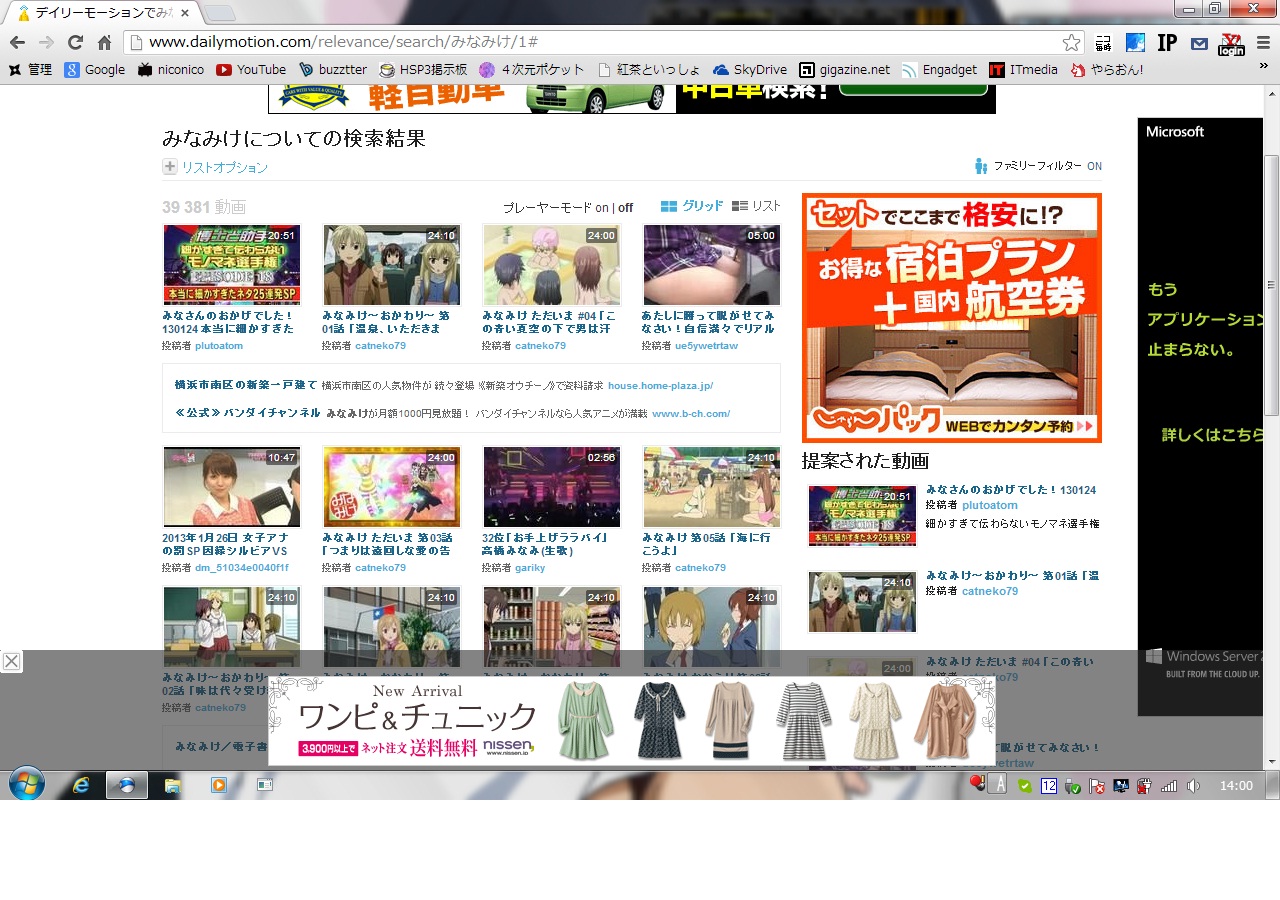Open a new tab

pos(219,13)
